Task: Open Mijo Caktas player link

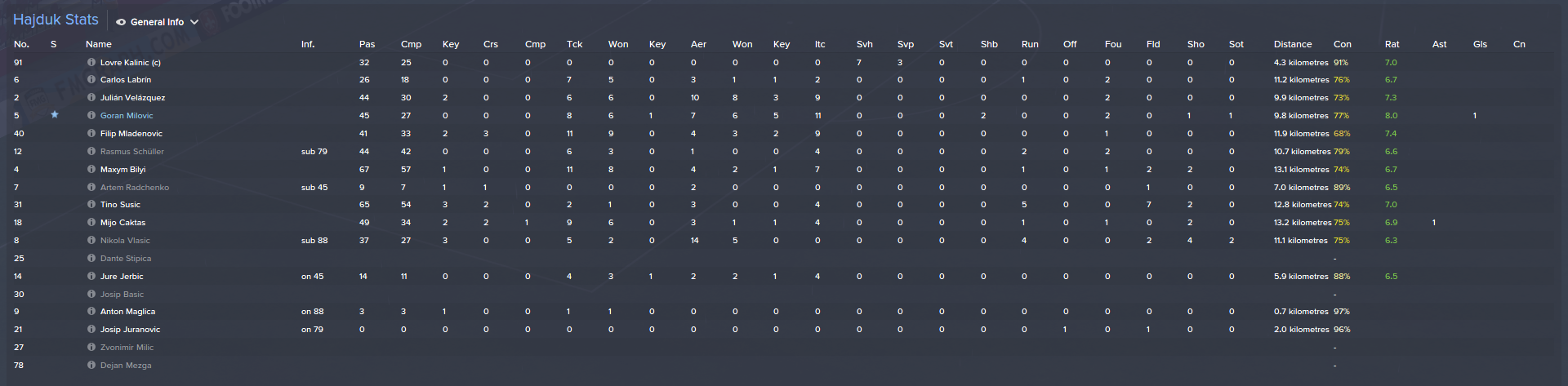Action: [122, 223]
